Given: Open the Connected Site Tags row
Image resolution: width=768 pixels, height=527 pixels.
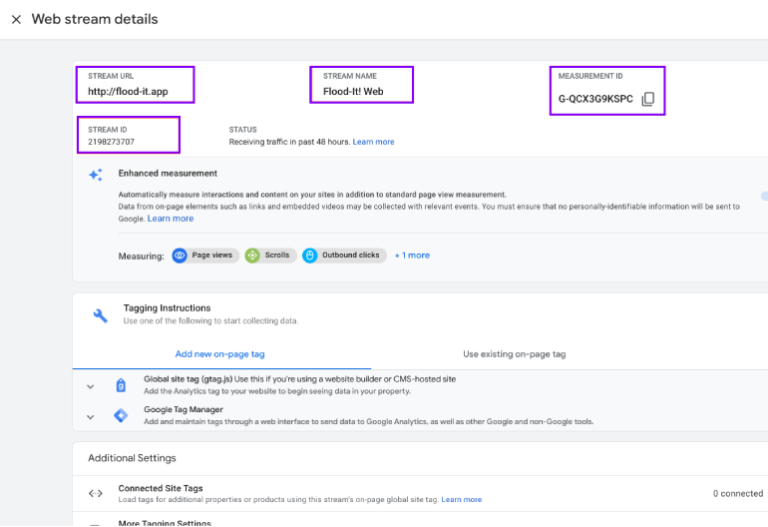Looking at the screenshot, I should pos(420,493).
